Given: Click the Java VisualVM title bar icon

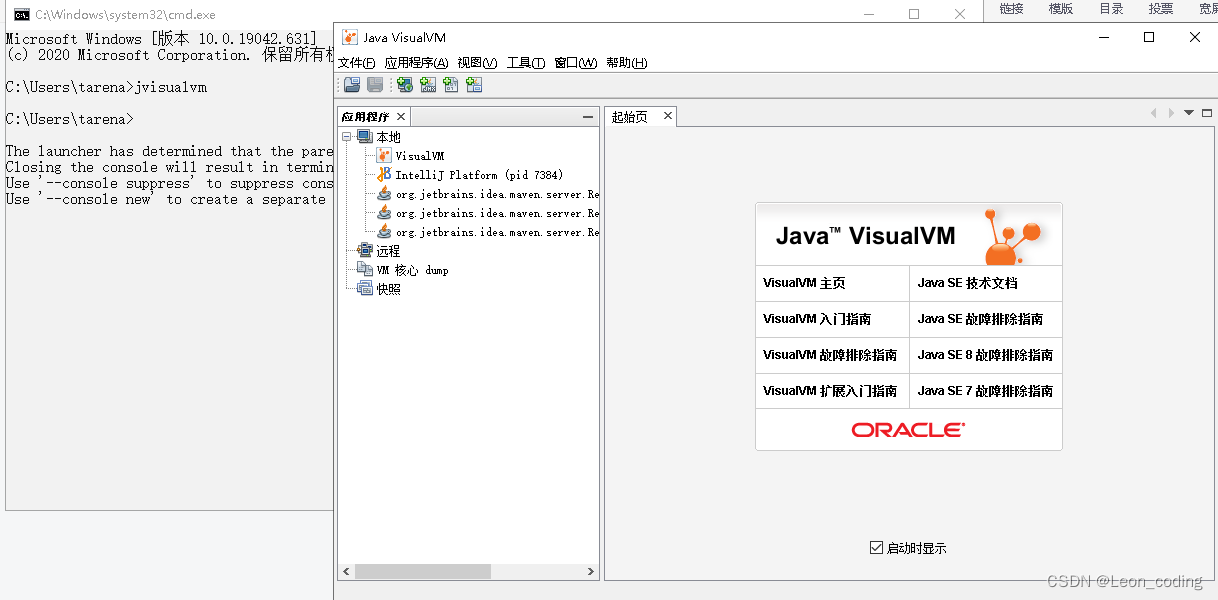Looking at the screenshot, I should point(350,37).
